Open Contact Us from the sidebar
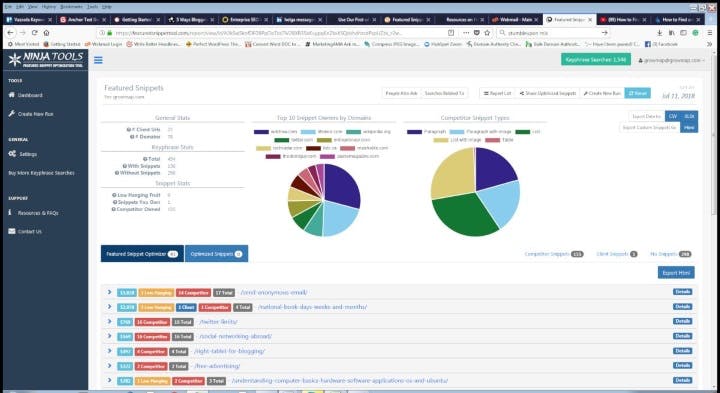 25,231
